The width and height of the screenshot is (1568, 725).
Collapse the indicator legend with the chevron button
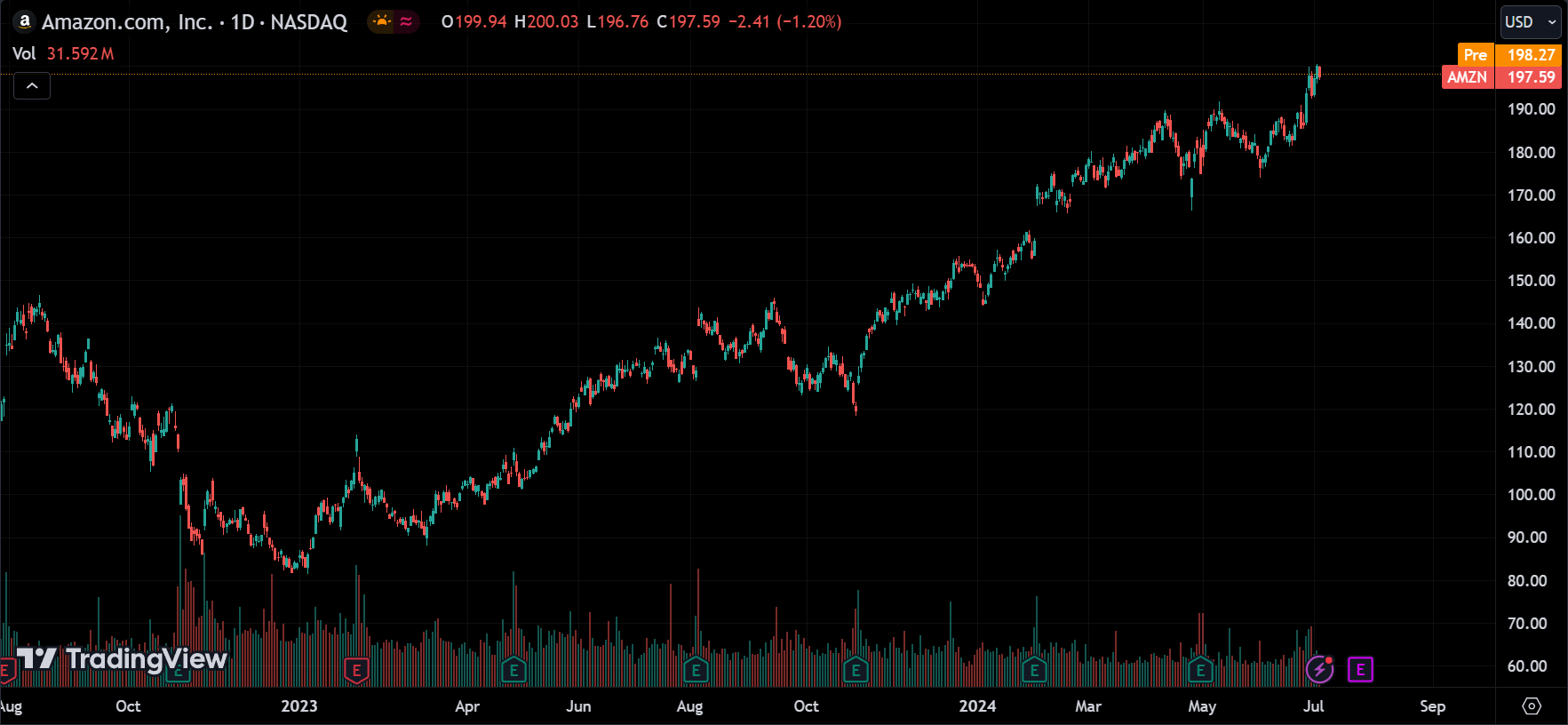32,86
